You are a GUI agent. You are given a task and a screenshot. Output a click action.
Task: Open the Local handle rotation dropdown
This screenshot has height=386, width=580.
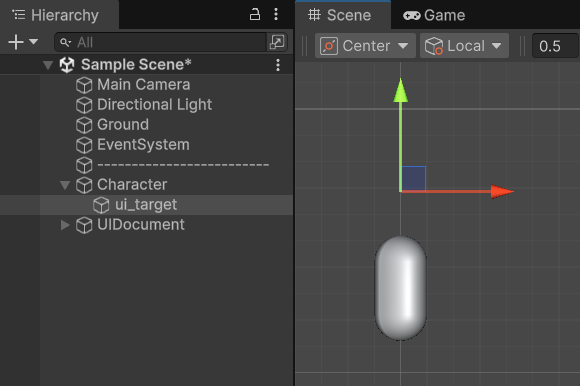tap(464, 46)
